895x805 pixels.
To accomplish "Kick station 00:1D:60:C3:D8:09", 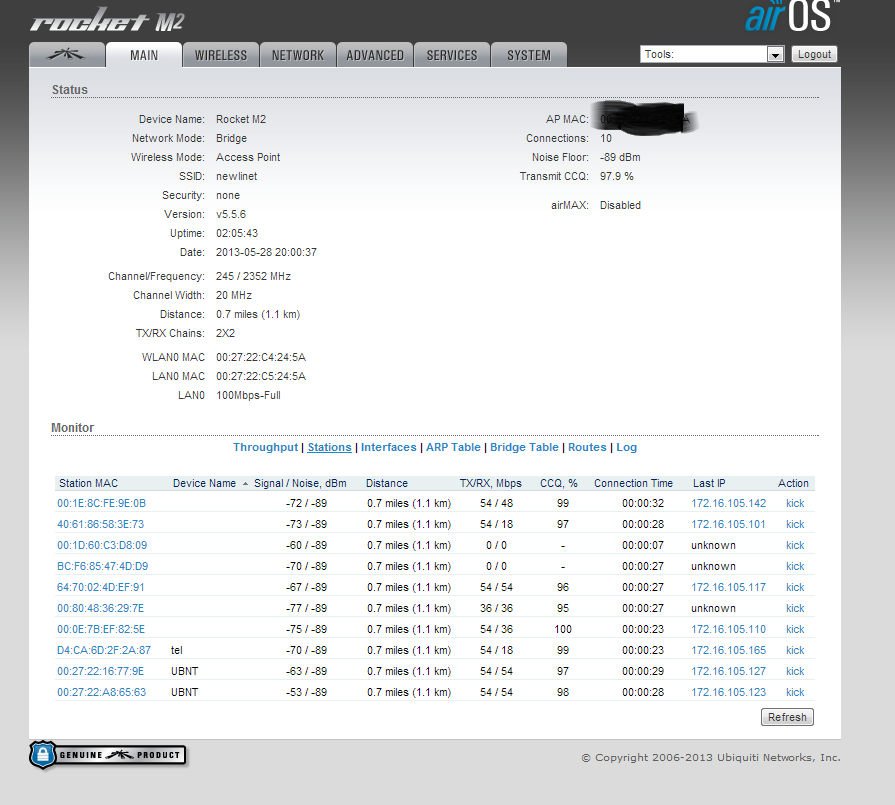I will tap(795, 545).
